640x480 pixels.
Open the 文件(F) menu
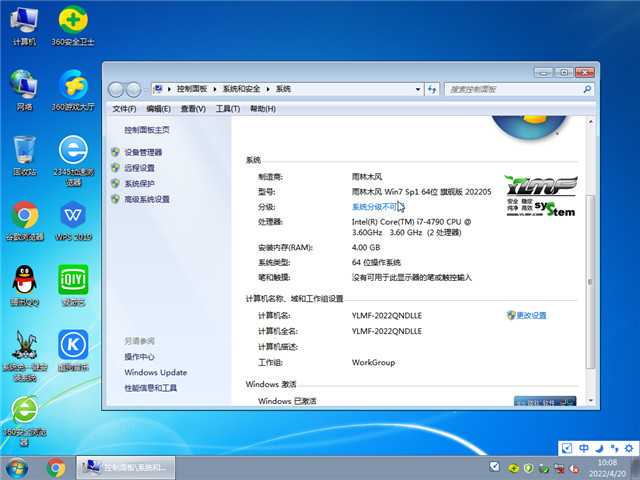124,109
